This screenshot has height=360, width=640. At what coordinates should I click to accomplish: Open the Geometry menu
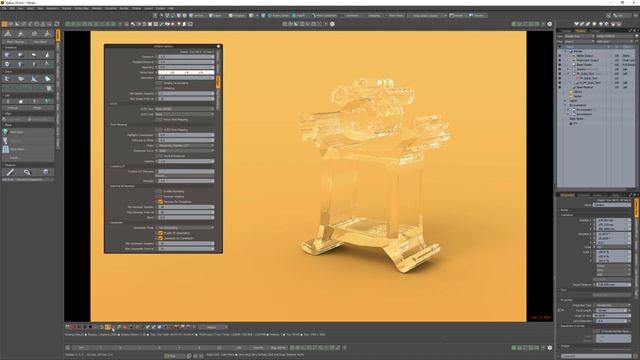(52, 8)
